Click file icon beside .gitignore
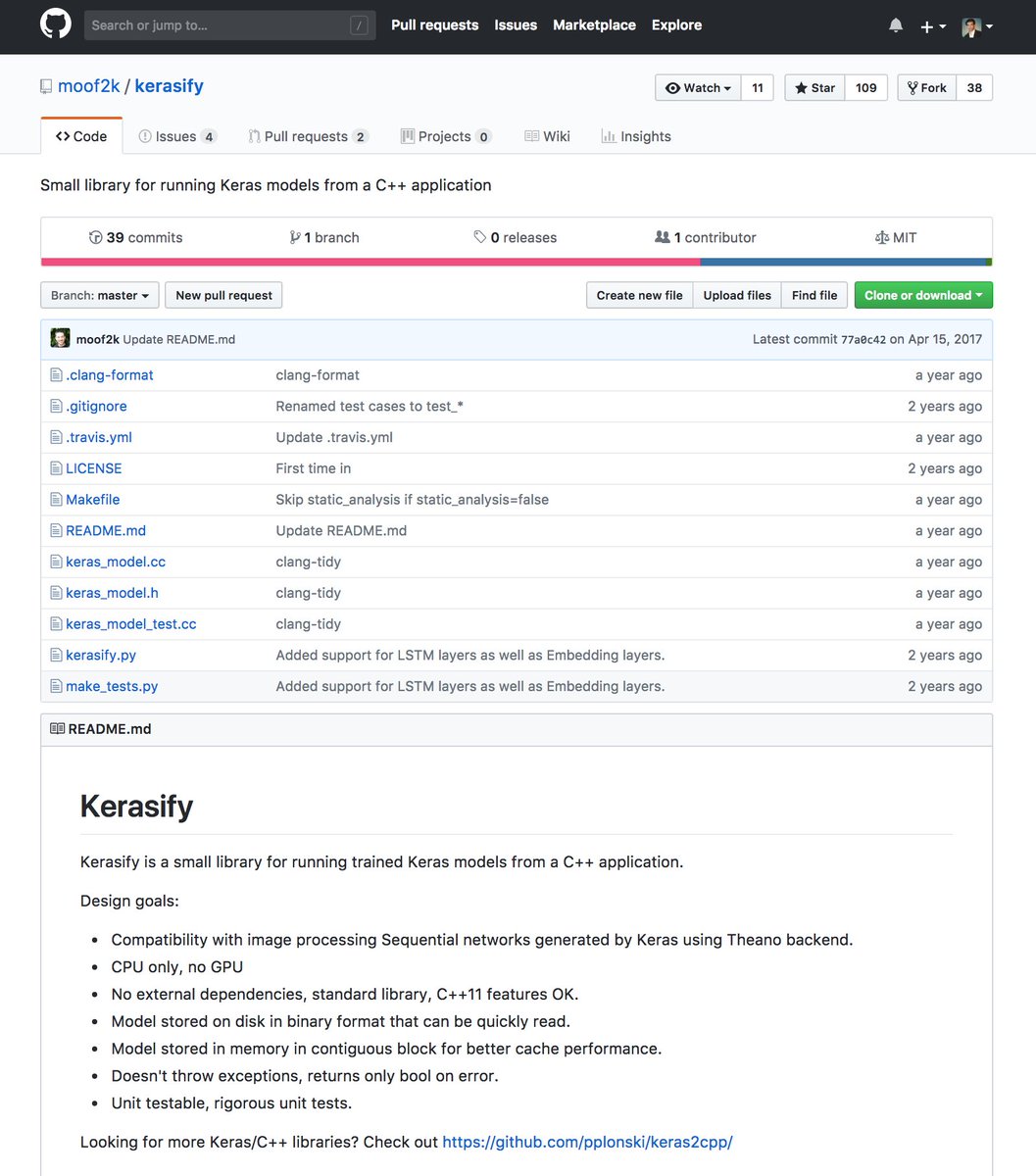 click(57, 406)
